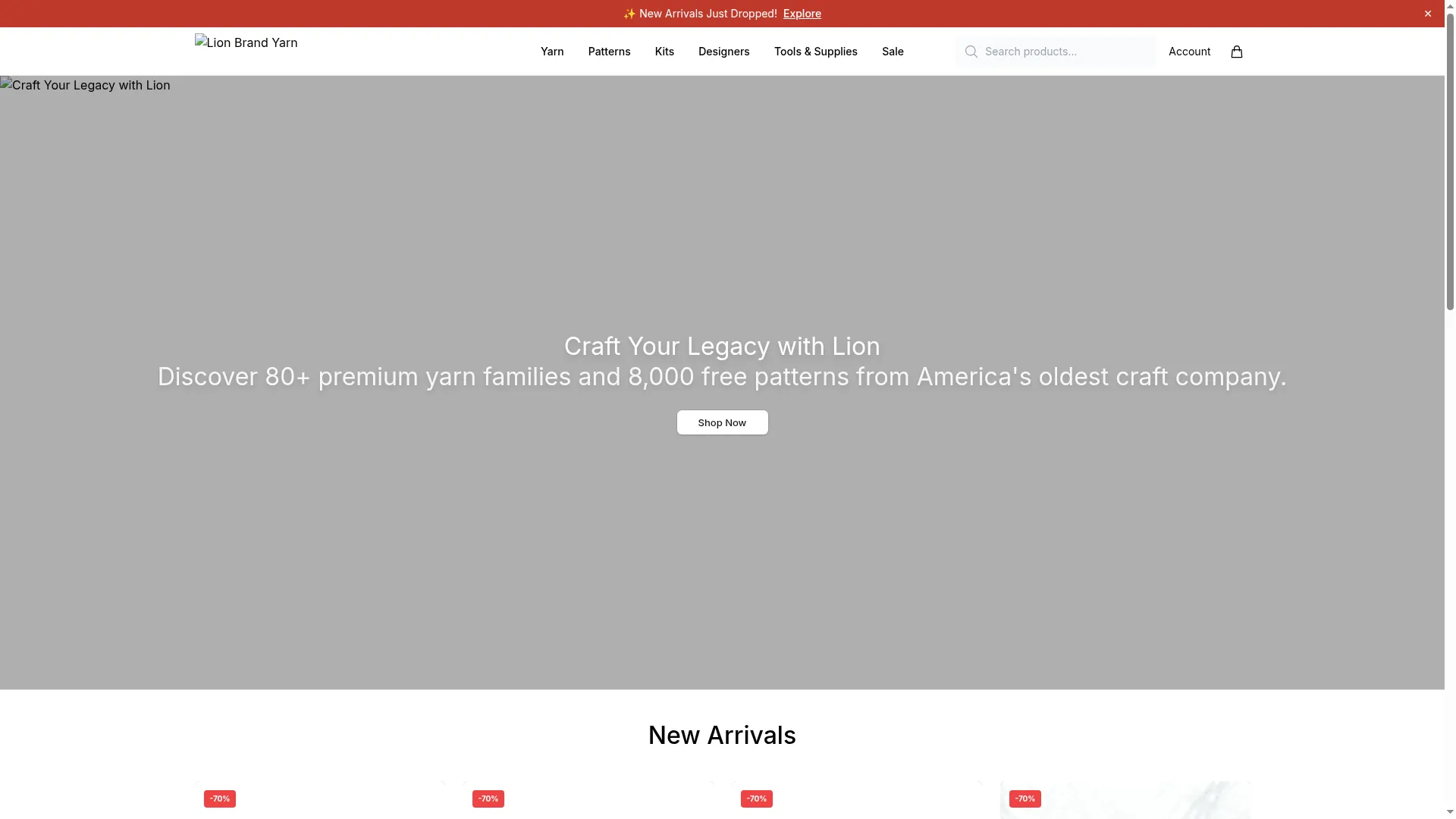
Task: Click the Lion Brand Yarn logo
Action: pos(246,42)
